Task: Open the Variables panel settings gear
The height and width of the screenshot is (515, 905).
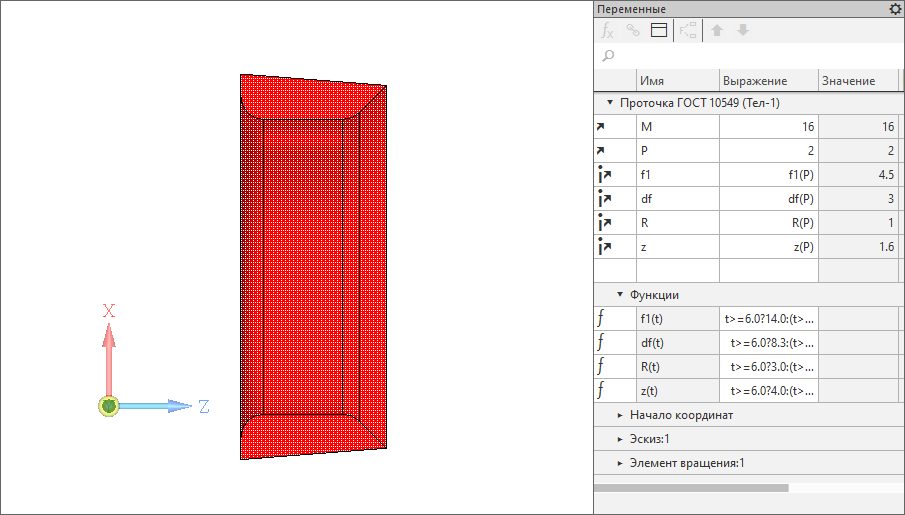Action: coord(895,9)
